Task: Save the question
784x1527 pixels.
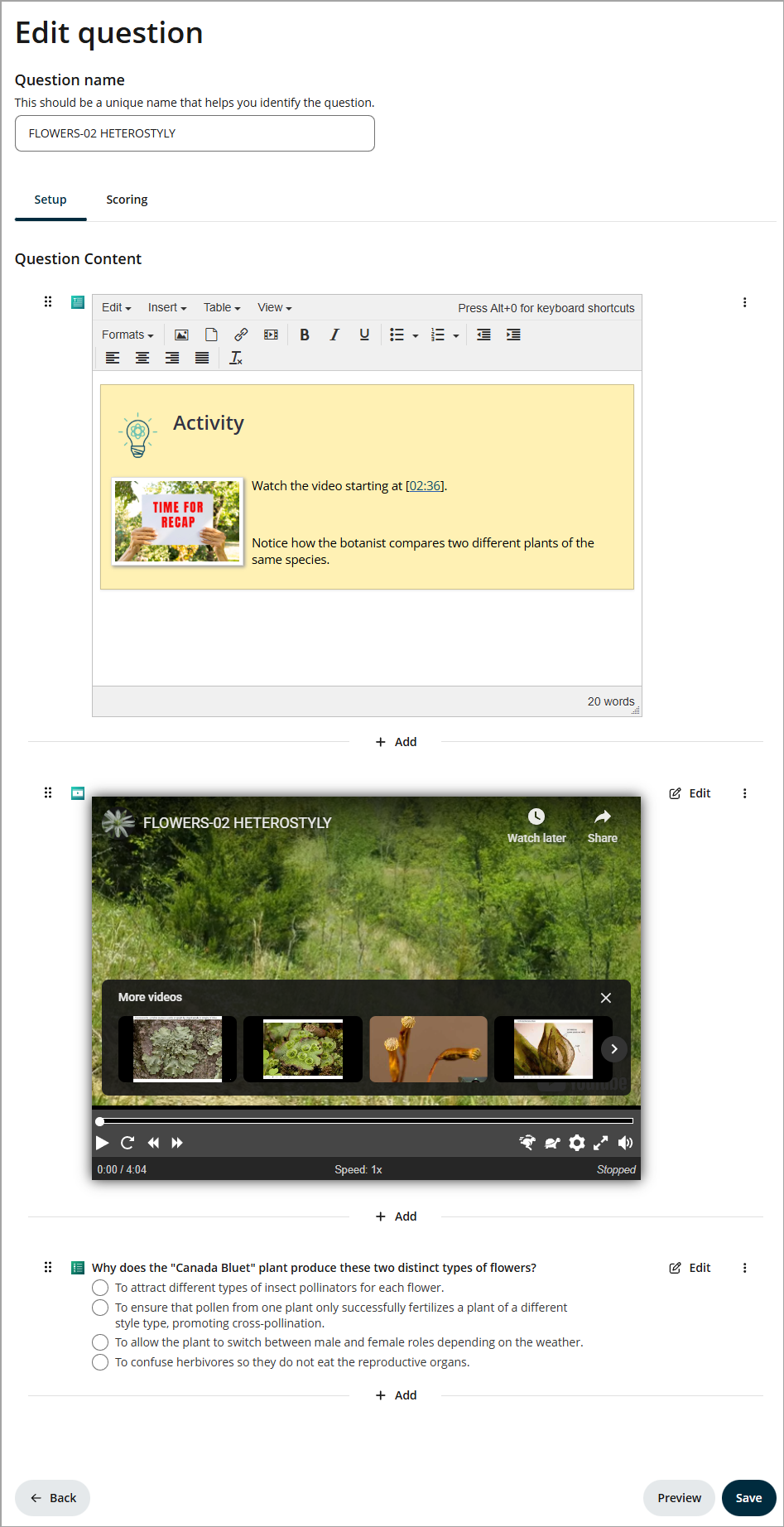Action: [749, 1498]
